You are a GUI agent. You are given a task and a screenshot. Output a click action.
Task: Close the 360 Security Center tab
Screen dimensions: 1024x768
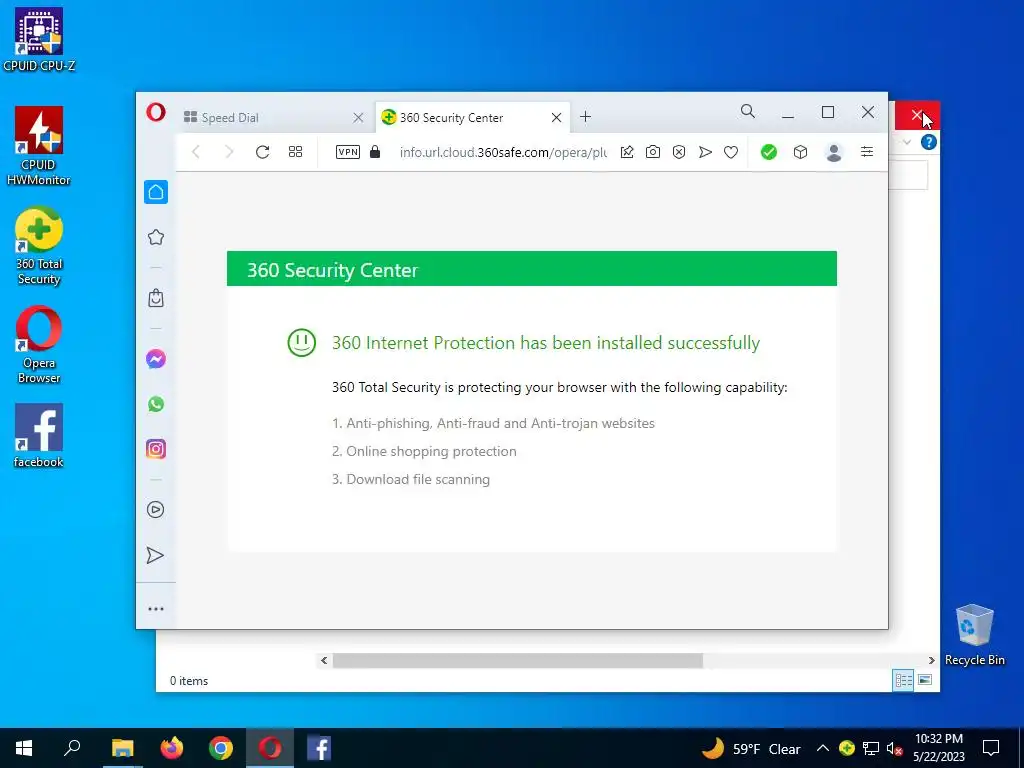[x=556, y=118]
